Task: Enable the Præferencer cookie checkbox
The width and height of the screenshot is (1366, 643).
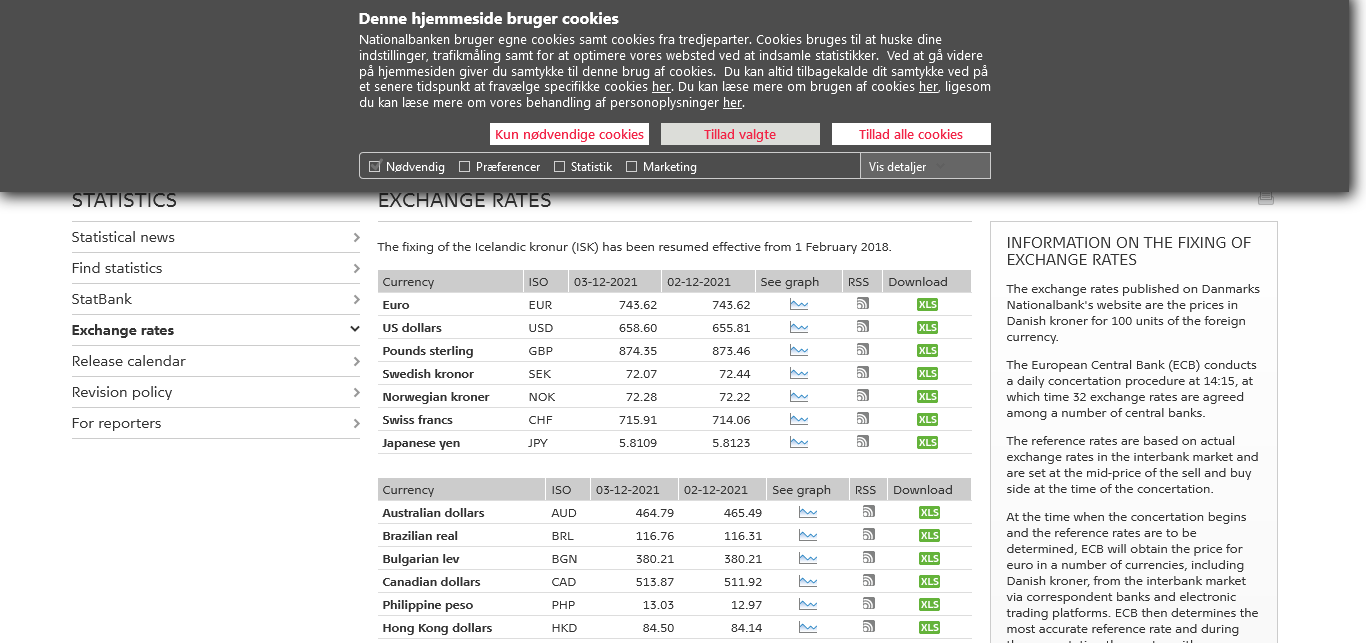Action: [x=464, y=167]
